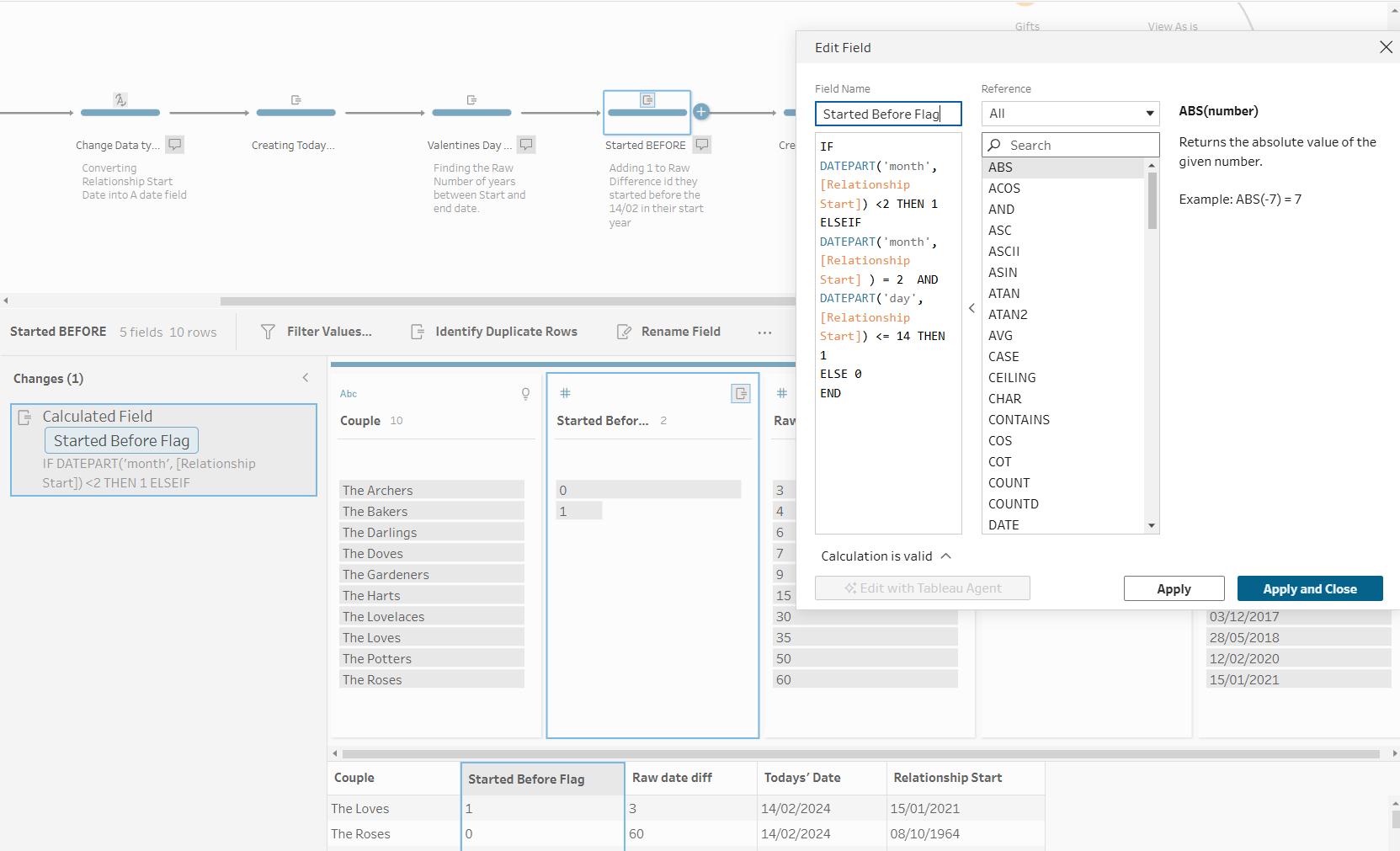Open the Reference category dropdown showing All
The height and width of the screenshot is (851, 1400).
point(1070,114)
